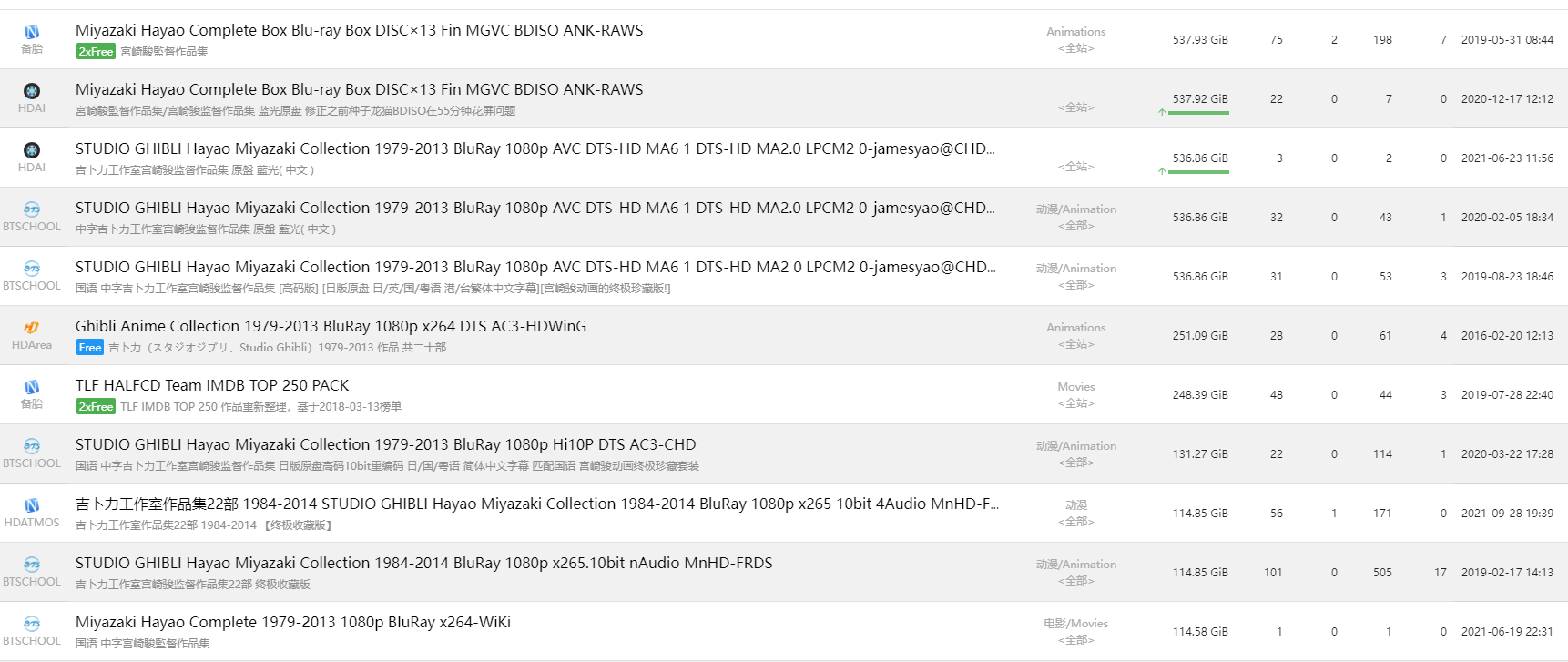
Task: Click seeder count 101 on FRDS row
Action: tap(1273, 573)
